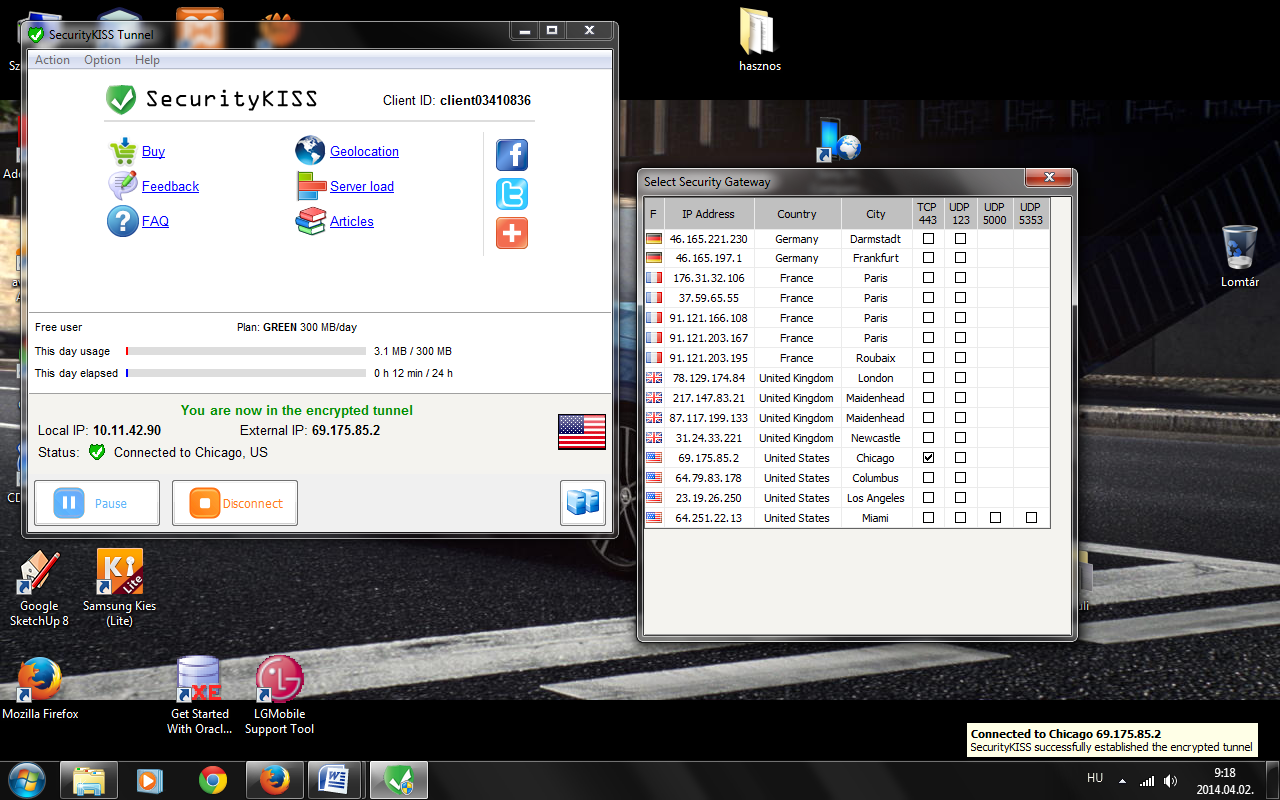
Task: Click the blue server list icon button
Action: 583,503
